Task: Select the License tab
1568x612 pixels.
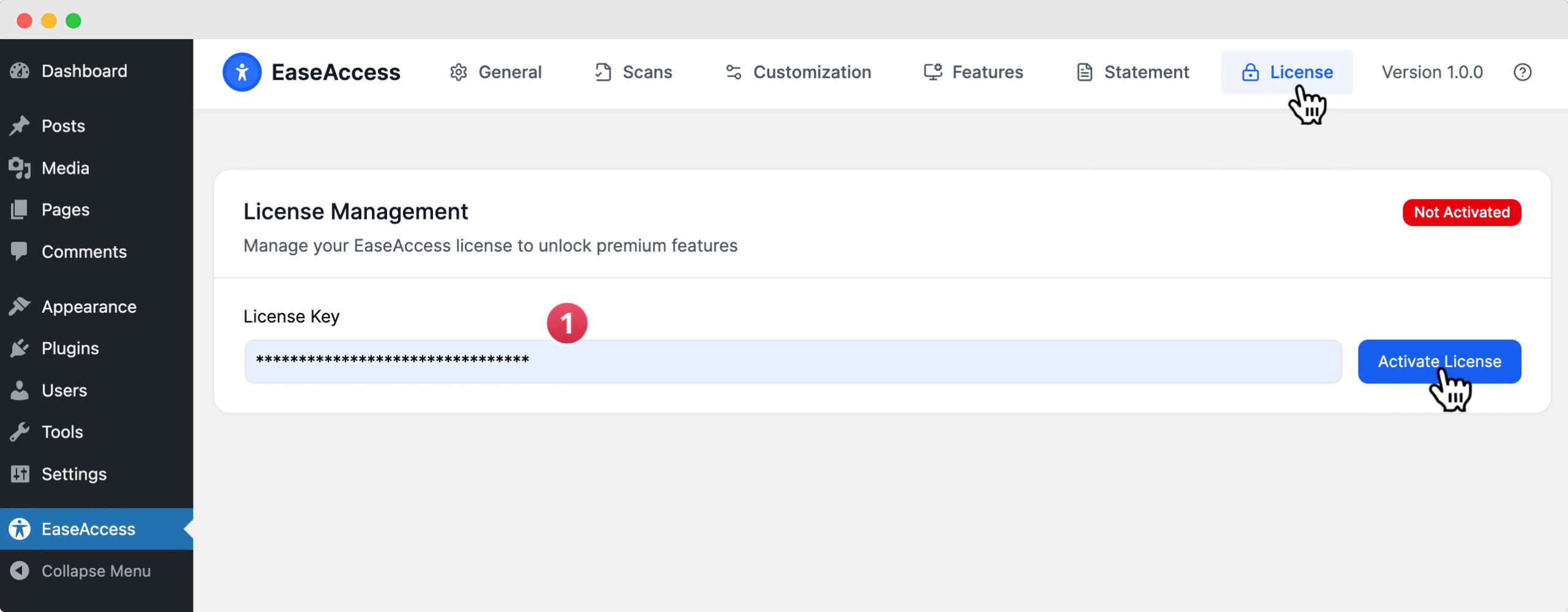Action: point(1287,72)
